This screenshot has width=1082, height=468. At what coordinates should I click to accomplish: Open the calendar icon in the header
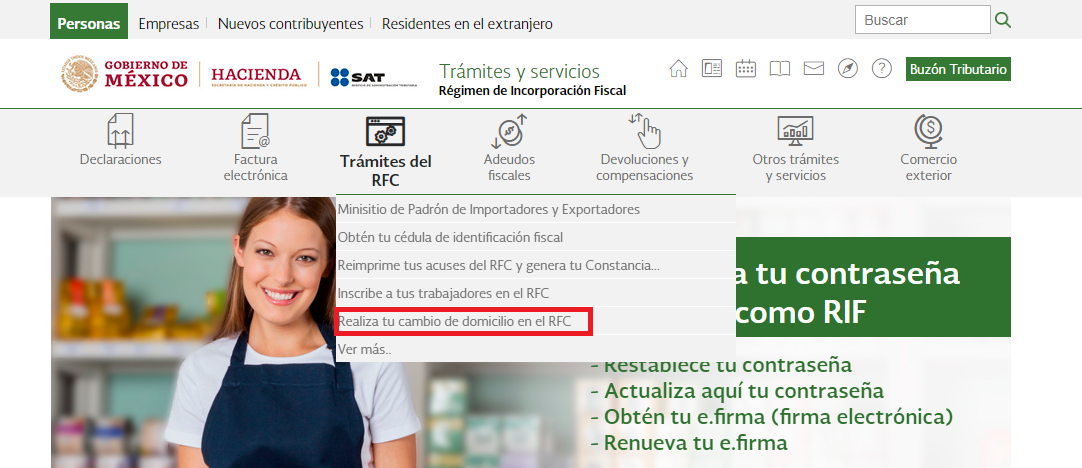click(x=745, y=68)
